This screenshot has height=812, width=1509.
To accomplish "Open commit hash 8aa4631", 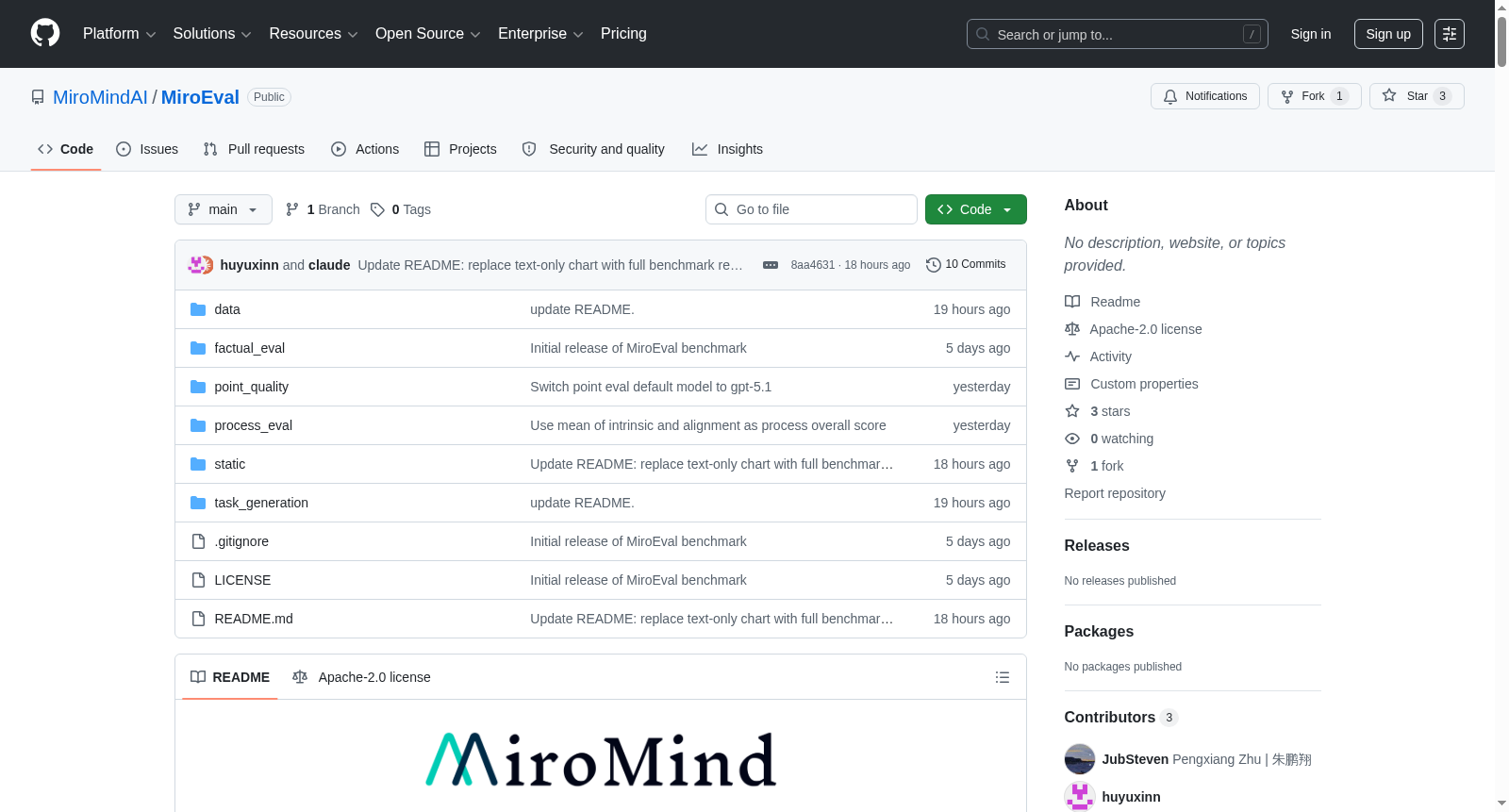I will tap(813, 265).
